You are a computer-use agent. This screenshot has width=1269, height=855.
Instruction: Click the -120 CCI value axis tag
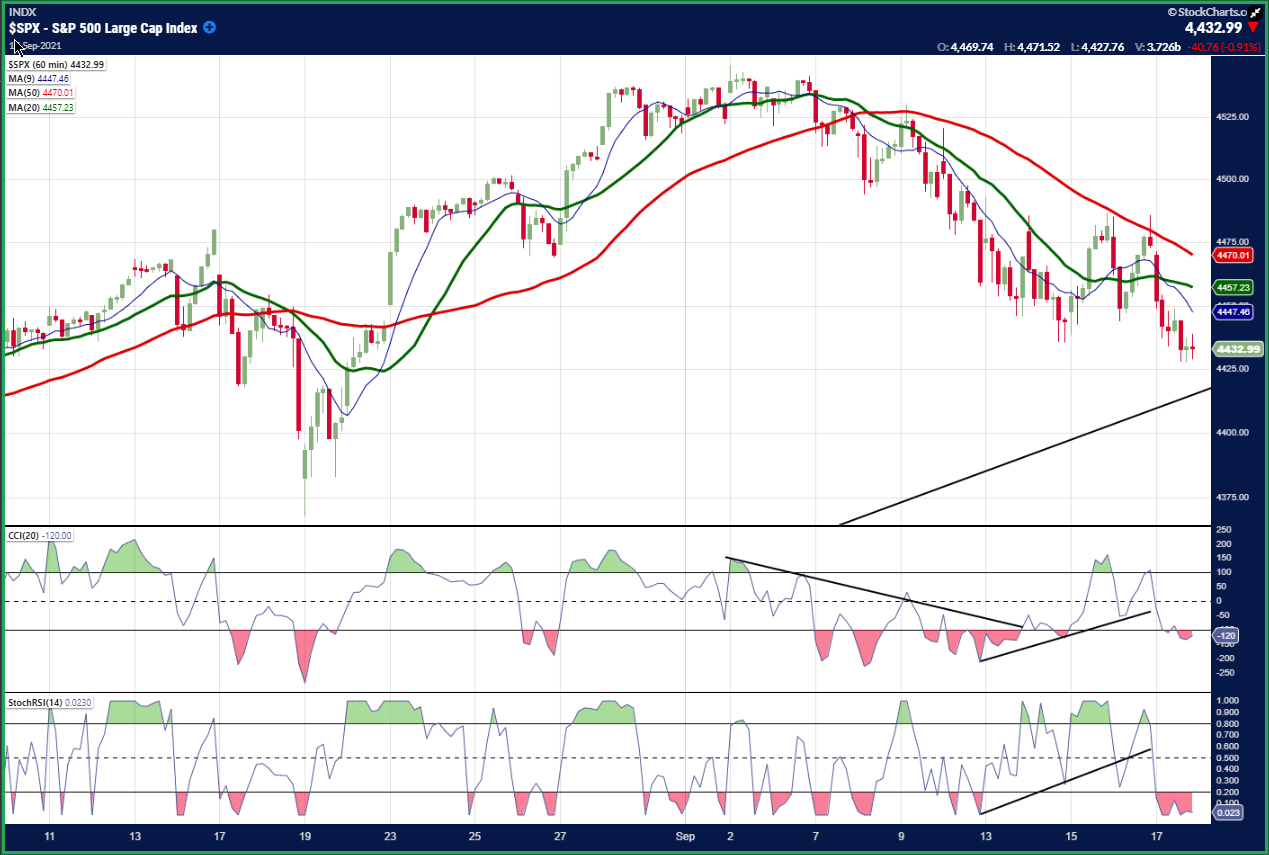(x=1228, y=635)
